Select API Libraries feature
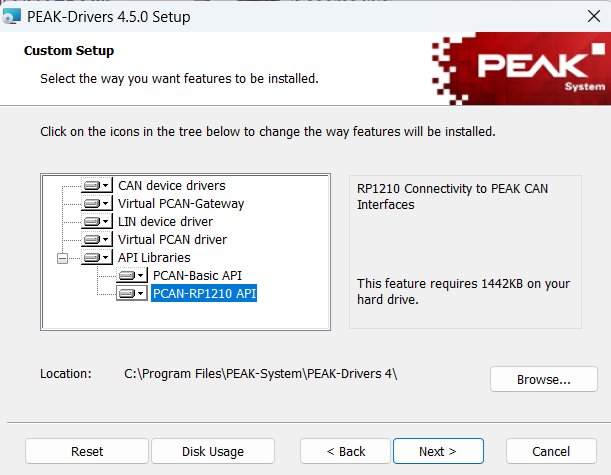611x475 pixels. [154, 257]
